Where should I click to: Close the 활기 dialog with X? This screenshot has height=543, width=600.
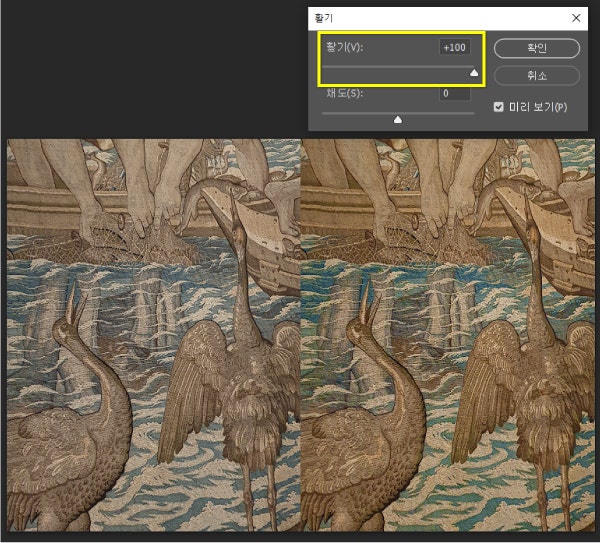(x=575, y=18)
